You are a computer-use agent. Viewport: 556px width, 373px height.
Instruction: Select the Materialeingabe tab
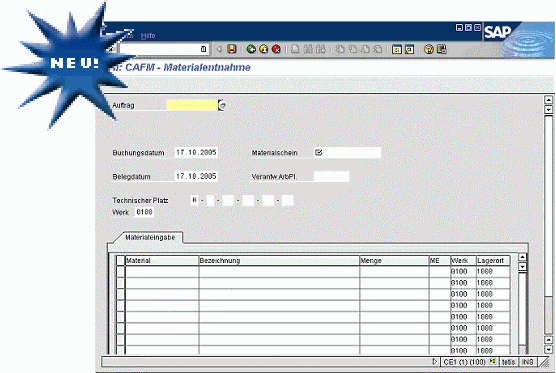pos(150,237)
